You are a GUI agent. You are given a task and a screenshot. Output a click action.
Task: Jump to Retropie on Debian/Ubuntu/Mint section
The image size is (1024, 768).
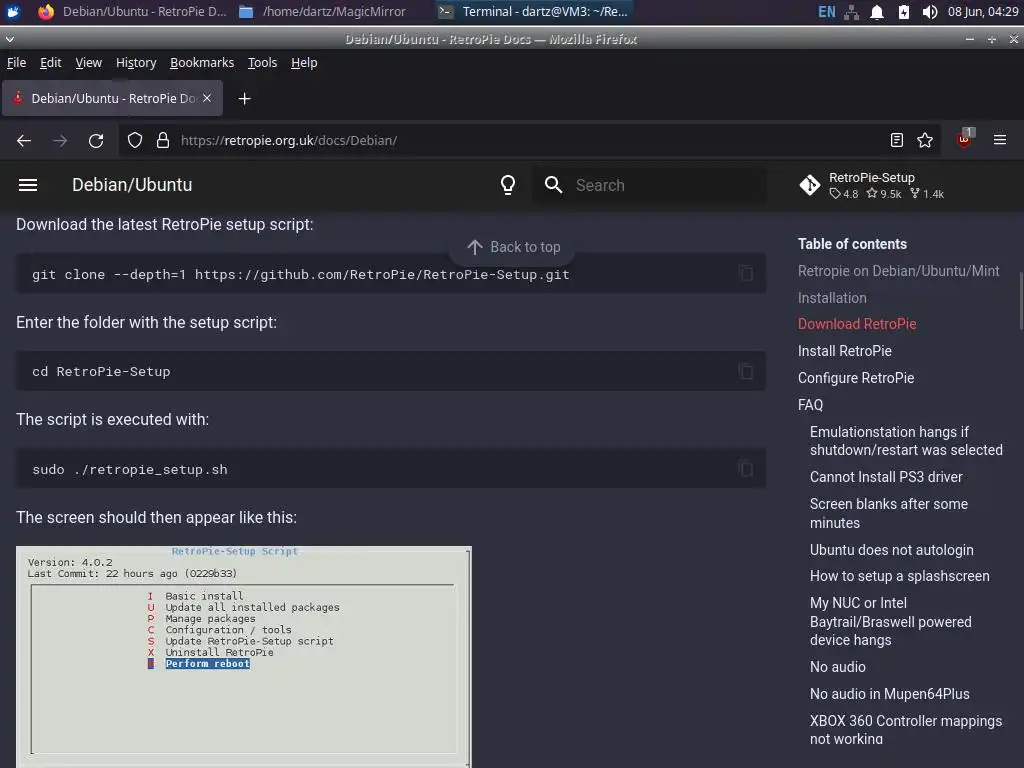tap(898, 271)
